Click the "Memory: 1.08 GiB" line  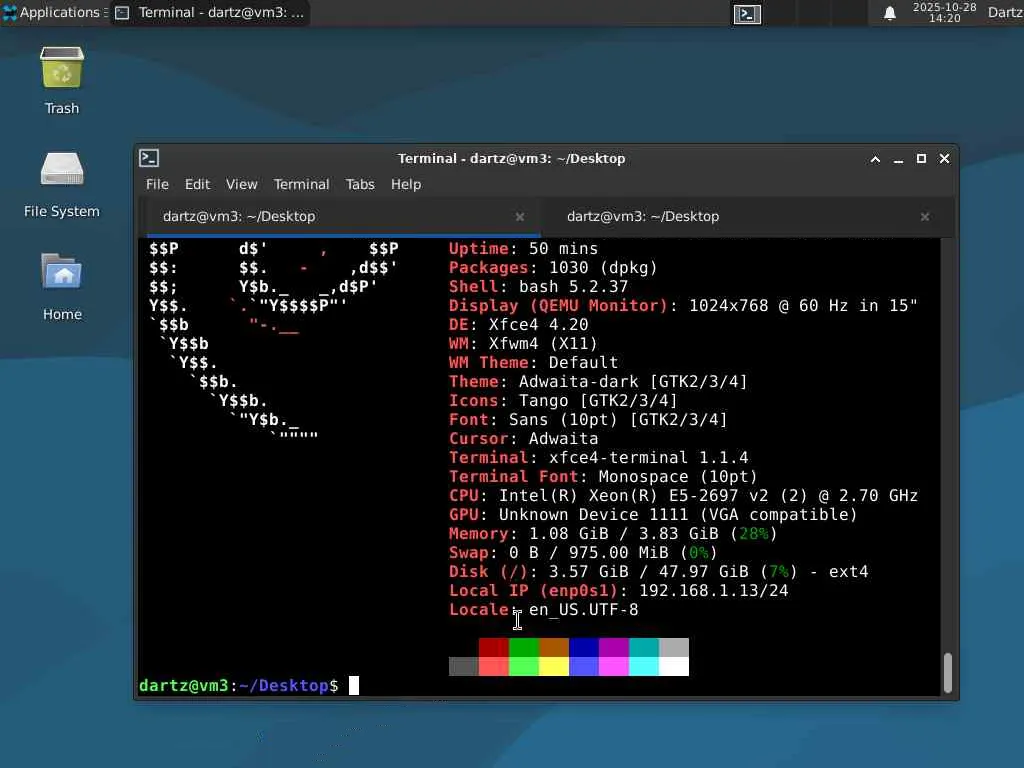pyautogui.click(x=613, y=534)
